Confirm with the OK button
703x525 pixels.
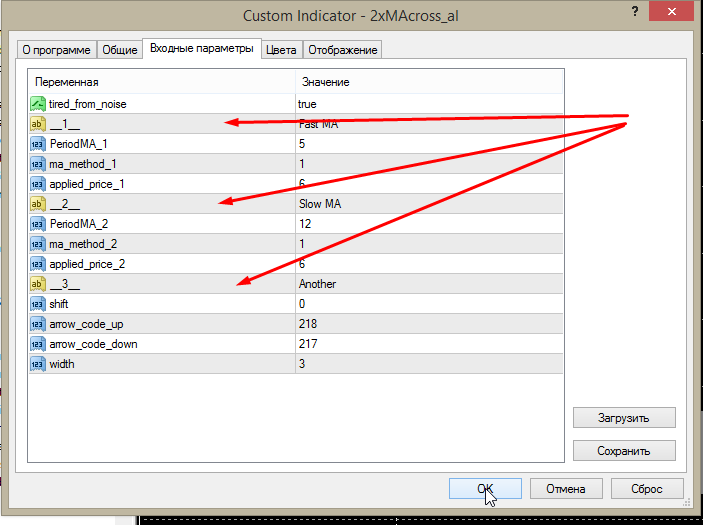[x=485, y=488]
